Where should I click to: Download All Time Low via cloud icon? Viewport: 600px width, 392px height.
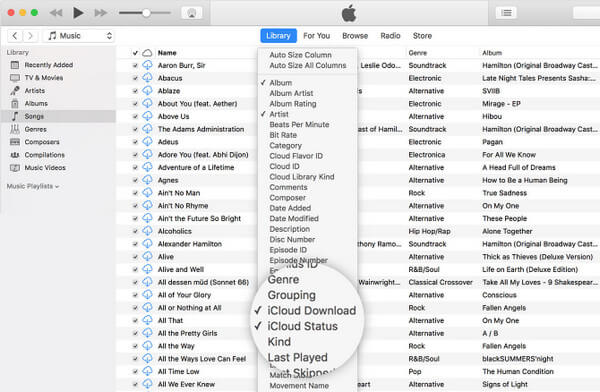pyautogui.click(x=147, y=371)
